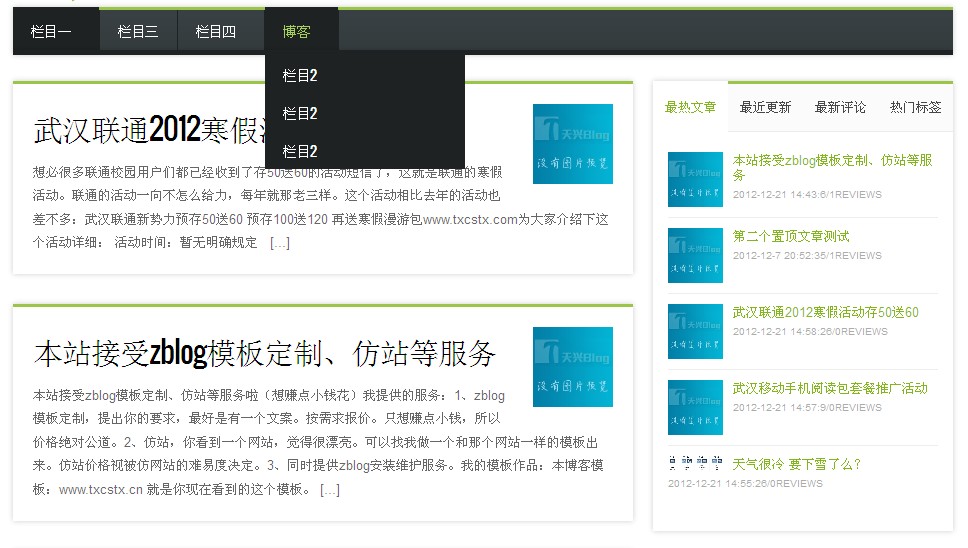
Task: Click excerpt text starting 想必很多联通校园用户
Action: 320,207
